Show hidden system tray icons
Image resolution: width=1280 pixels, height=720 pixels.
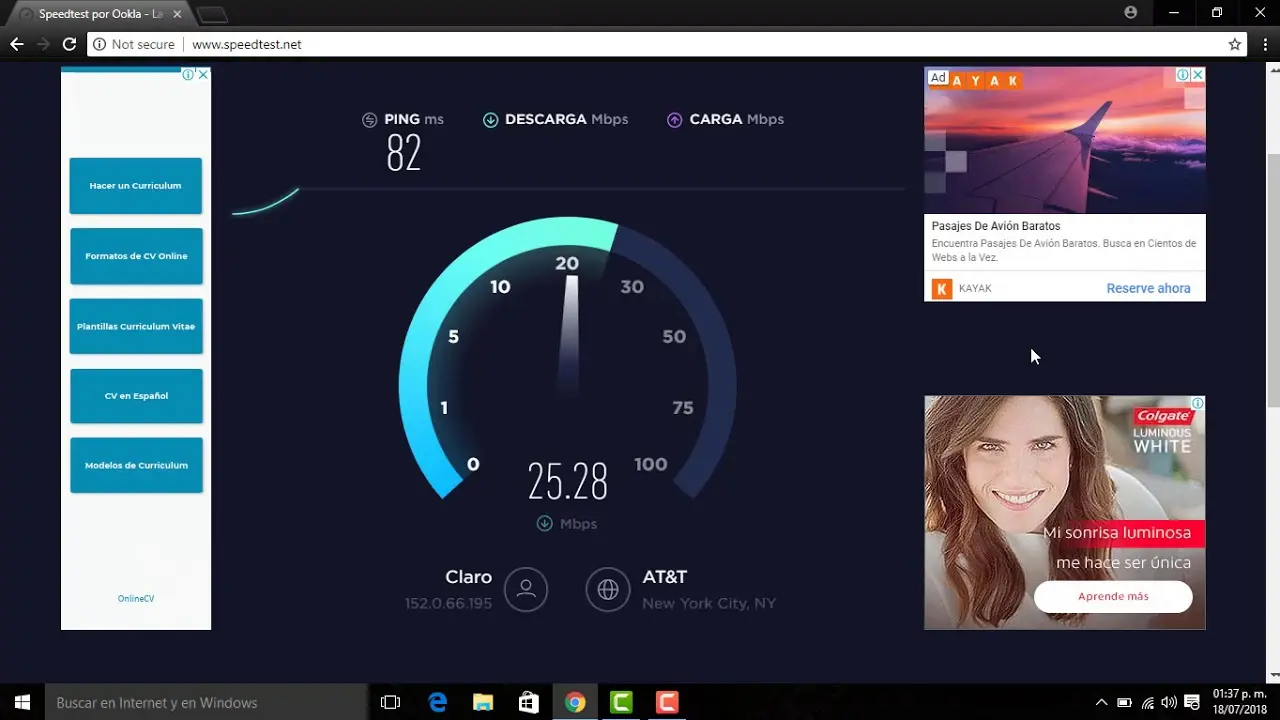(x=1102, y=702)
